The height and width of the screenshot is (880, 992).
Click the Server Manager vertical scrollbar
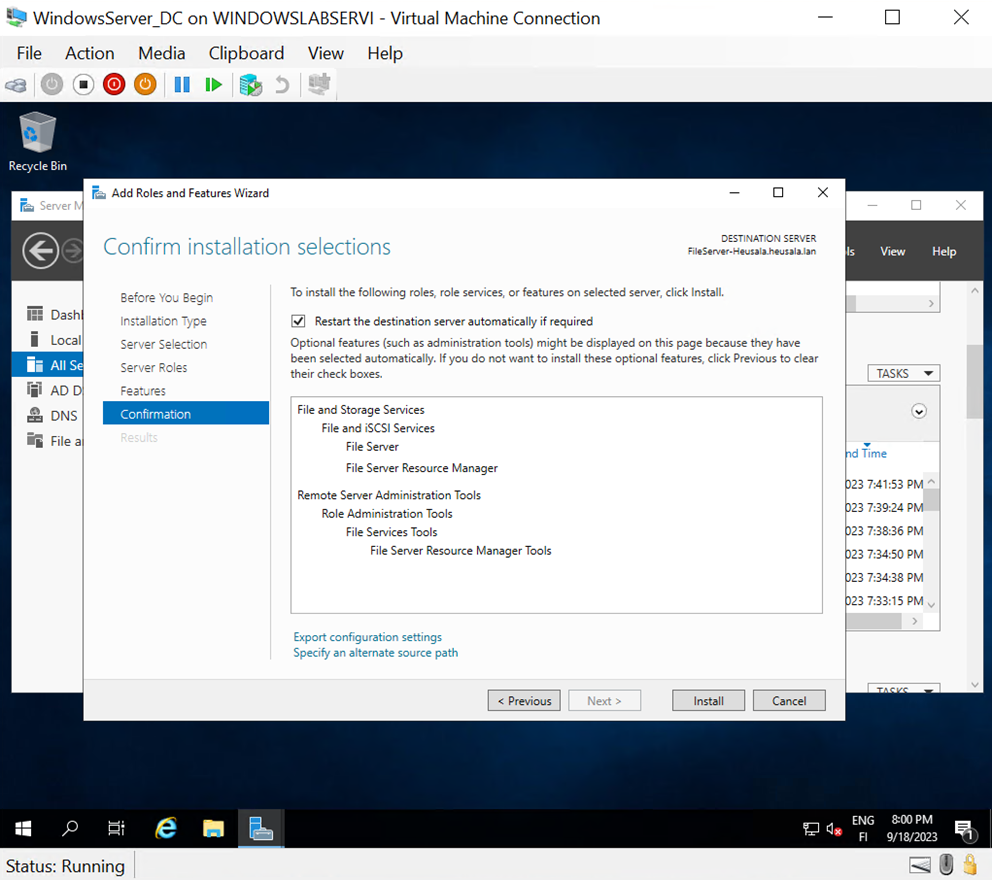point(972,380)
